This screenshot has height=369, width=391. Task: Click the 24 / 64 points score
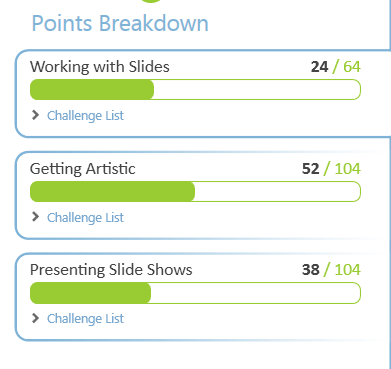[336, 67]
